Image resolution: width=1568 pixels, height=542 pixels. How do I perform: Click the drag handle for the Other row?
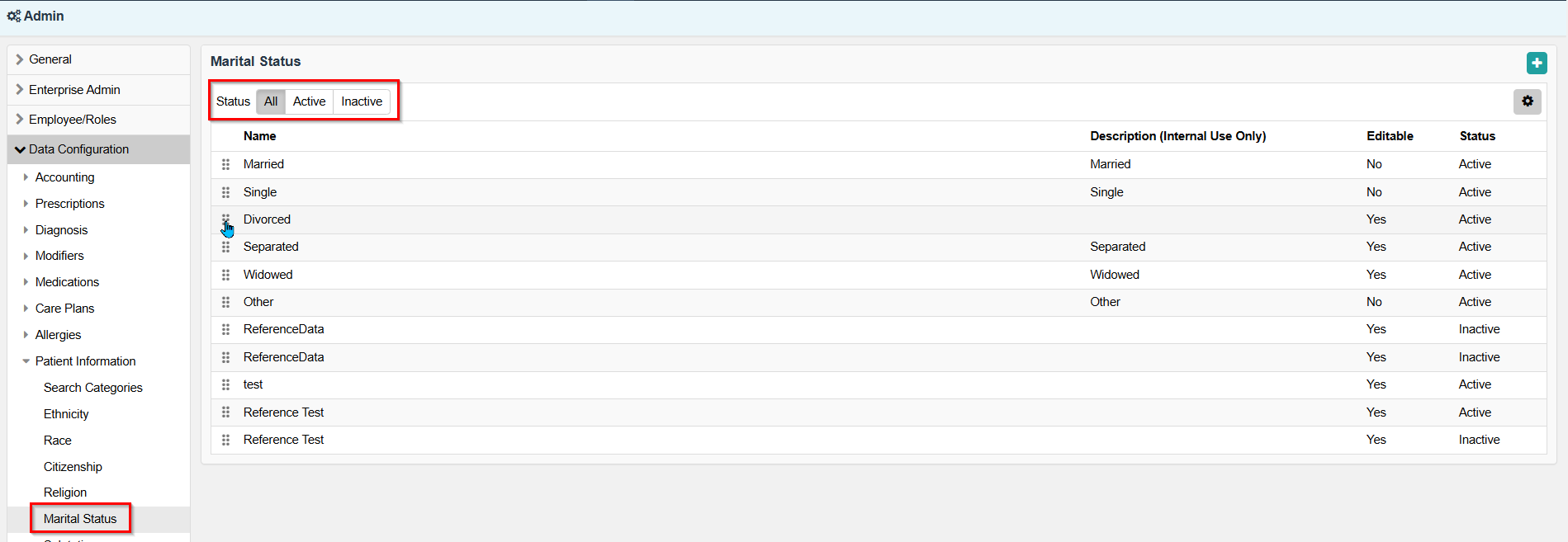pyautogui.click(x=225, y=302)
